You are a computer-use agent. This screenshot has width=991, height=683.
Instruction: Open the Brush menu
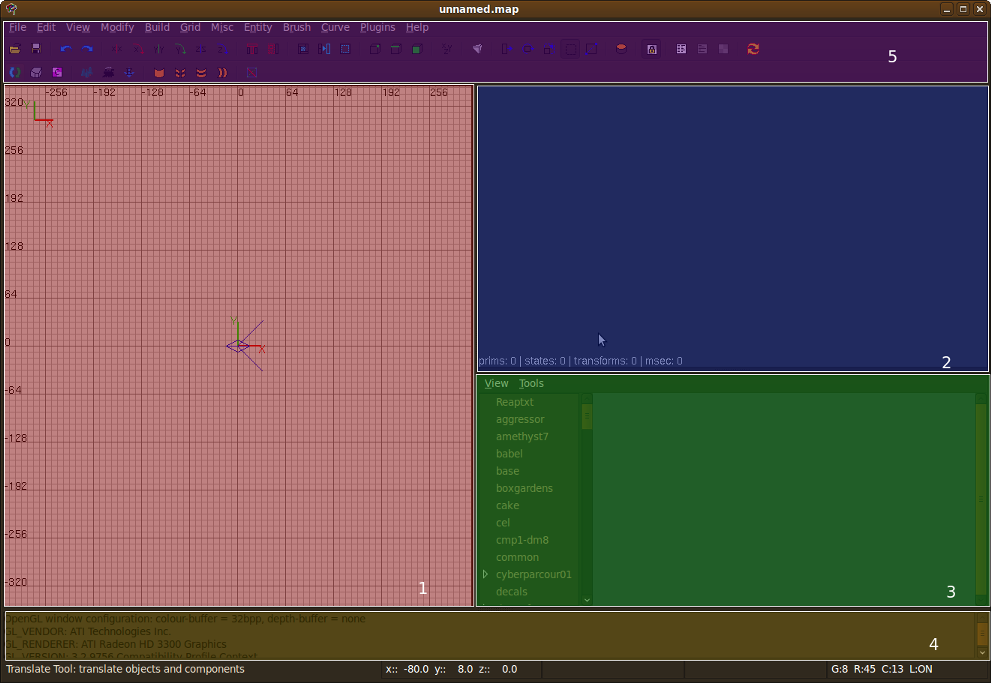pyautogui.click(x=297, y=28)
